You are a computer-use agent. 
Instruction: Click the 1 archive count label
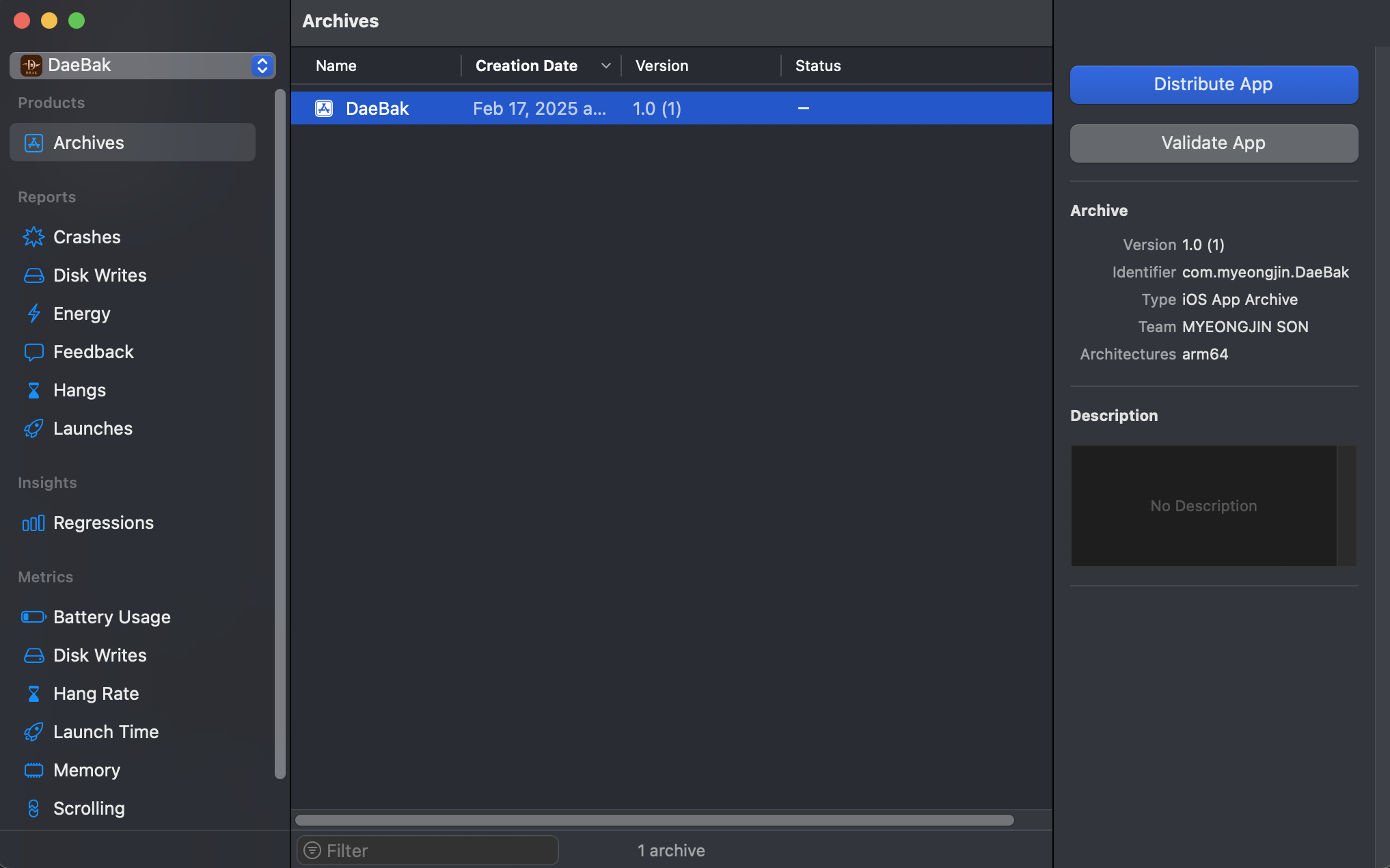click(671, 850)
